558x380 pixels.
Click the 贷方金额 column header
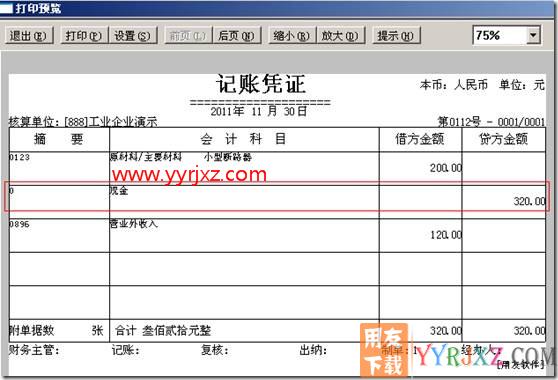pos(503,139)
